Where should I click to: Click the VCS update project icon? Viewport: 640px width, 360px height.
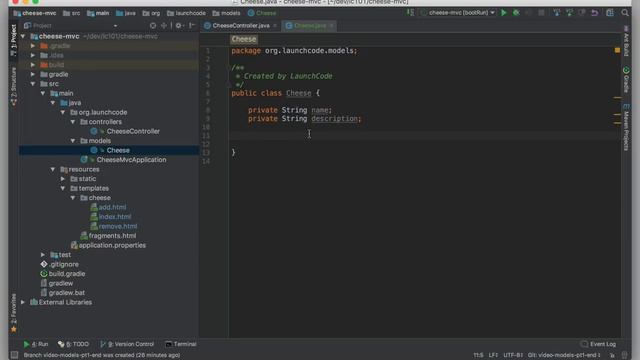click(557, 13)
